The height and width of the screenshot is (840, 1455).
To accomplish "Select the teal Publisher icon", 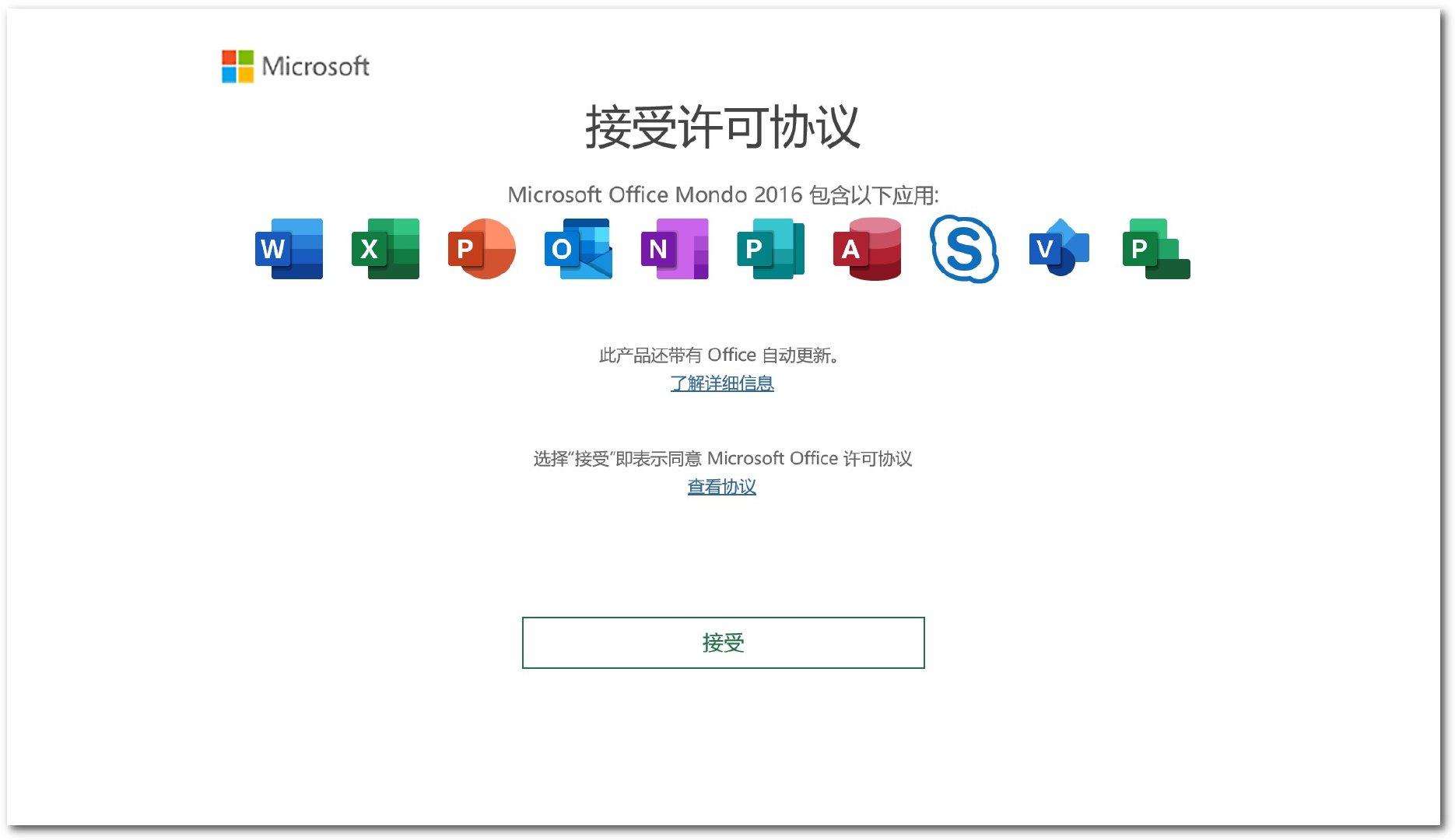I will [x=770, y=249].
